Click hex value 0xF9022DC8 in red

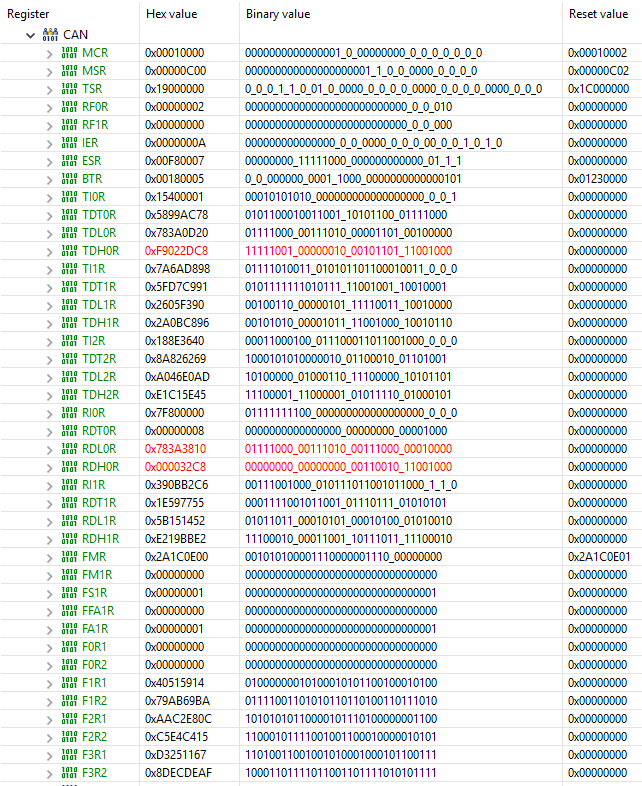pos(176,251)
